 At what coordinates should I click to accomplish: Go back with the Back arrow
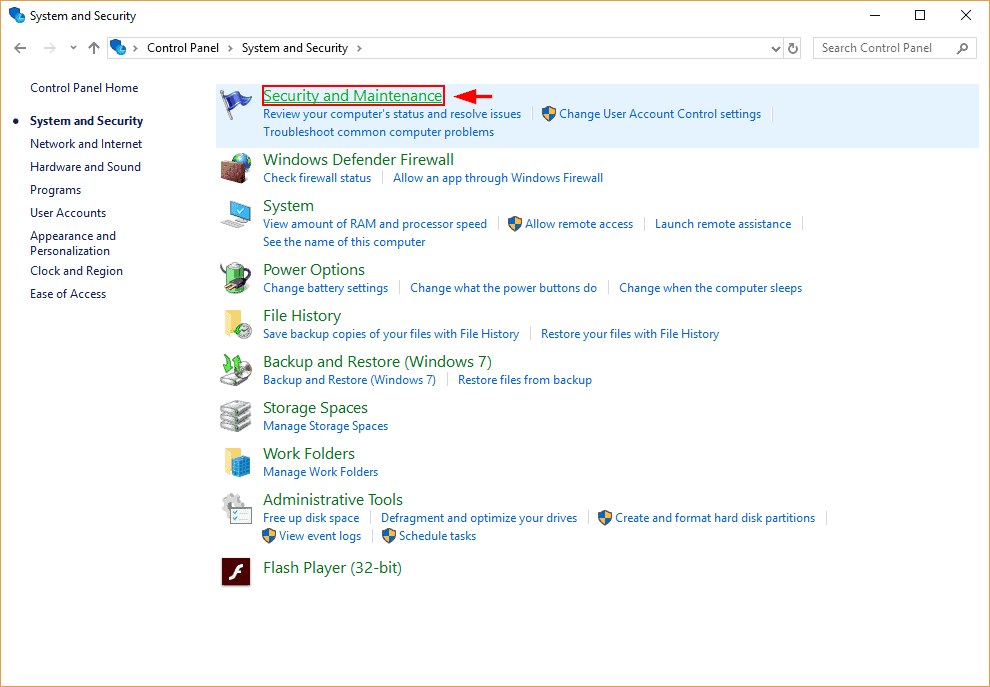click(20, 48)
